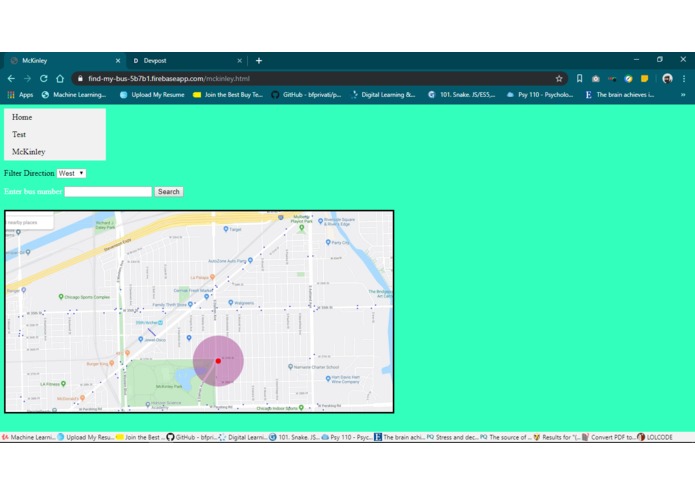
Task: Click the Target store map pin
Action: [x=226, y=229]
